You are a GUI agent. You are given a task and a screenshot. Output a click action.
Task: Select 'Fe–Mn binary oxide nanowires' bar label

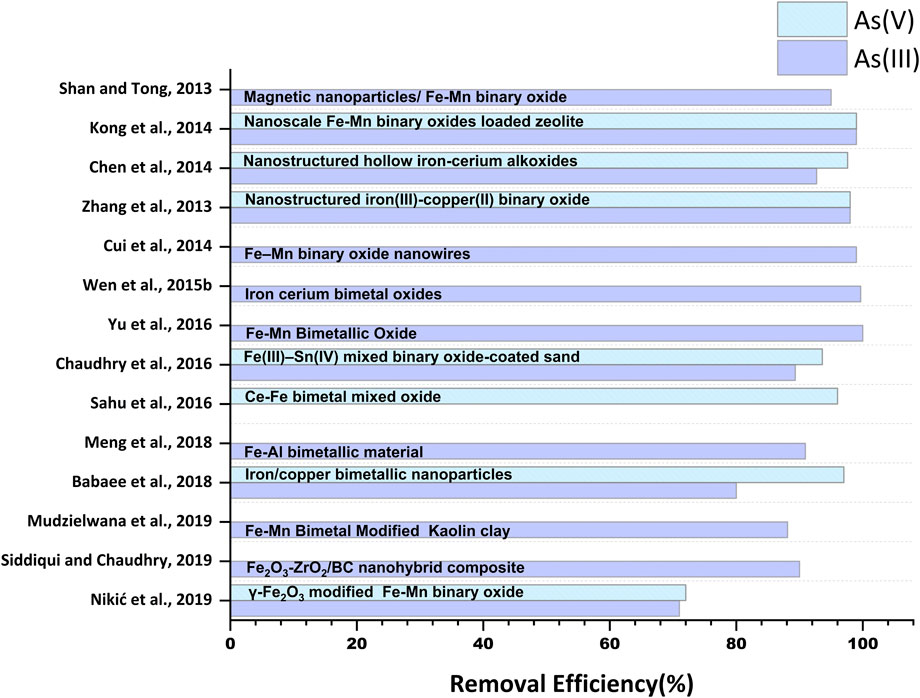(x=357, y=254)
